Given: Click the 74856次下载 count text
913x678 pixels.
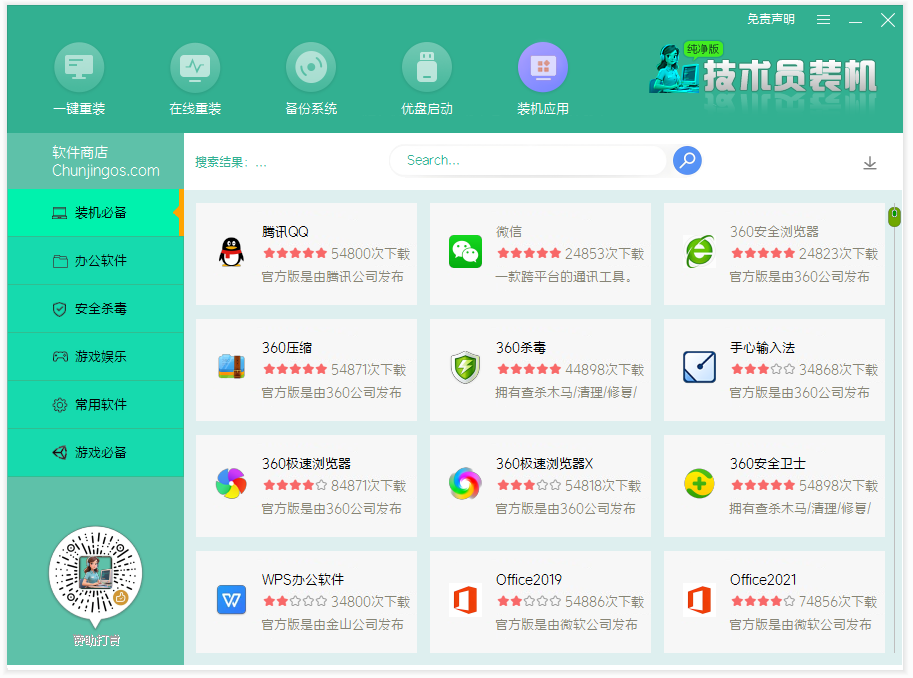Looking at the screenshot, I should click(838, 602).
